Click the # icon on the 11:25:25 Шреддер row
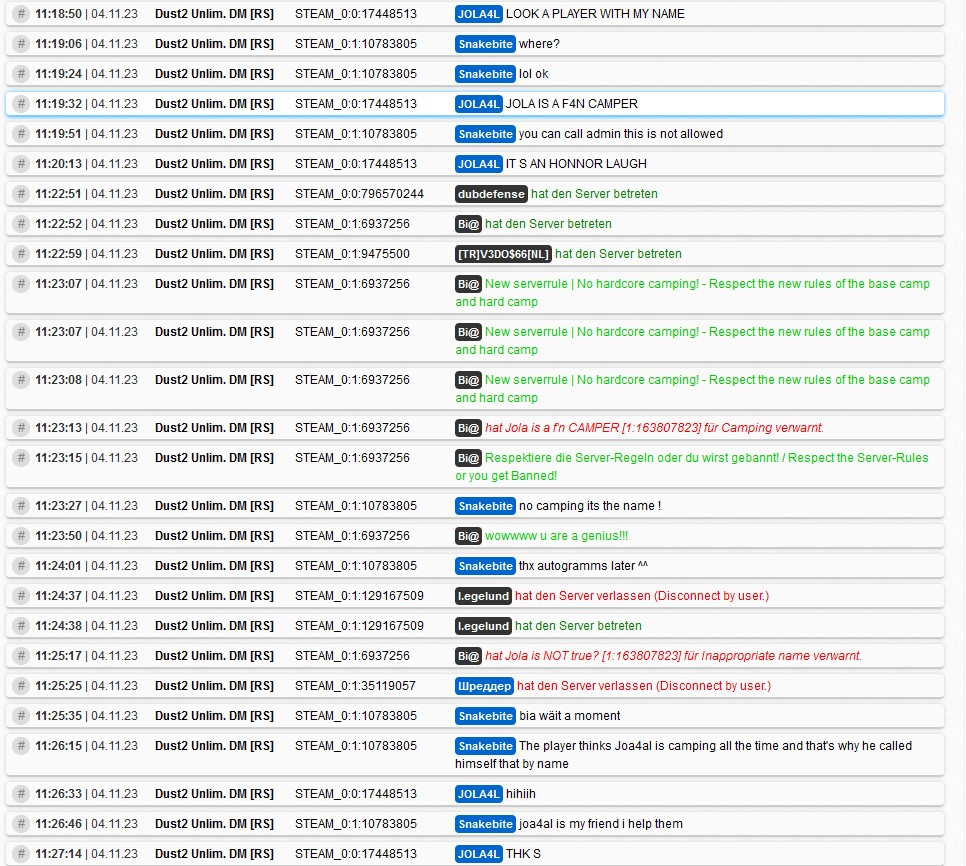Screen dimensions: 966x866 point(21,686)
